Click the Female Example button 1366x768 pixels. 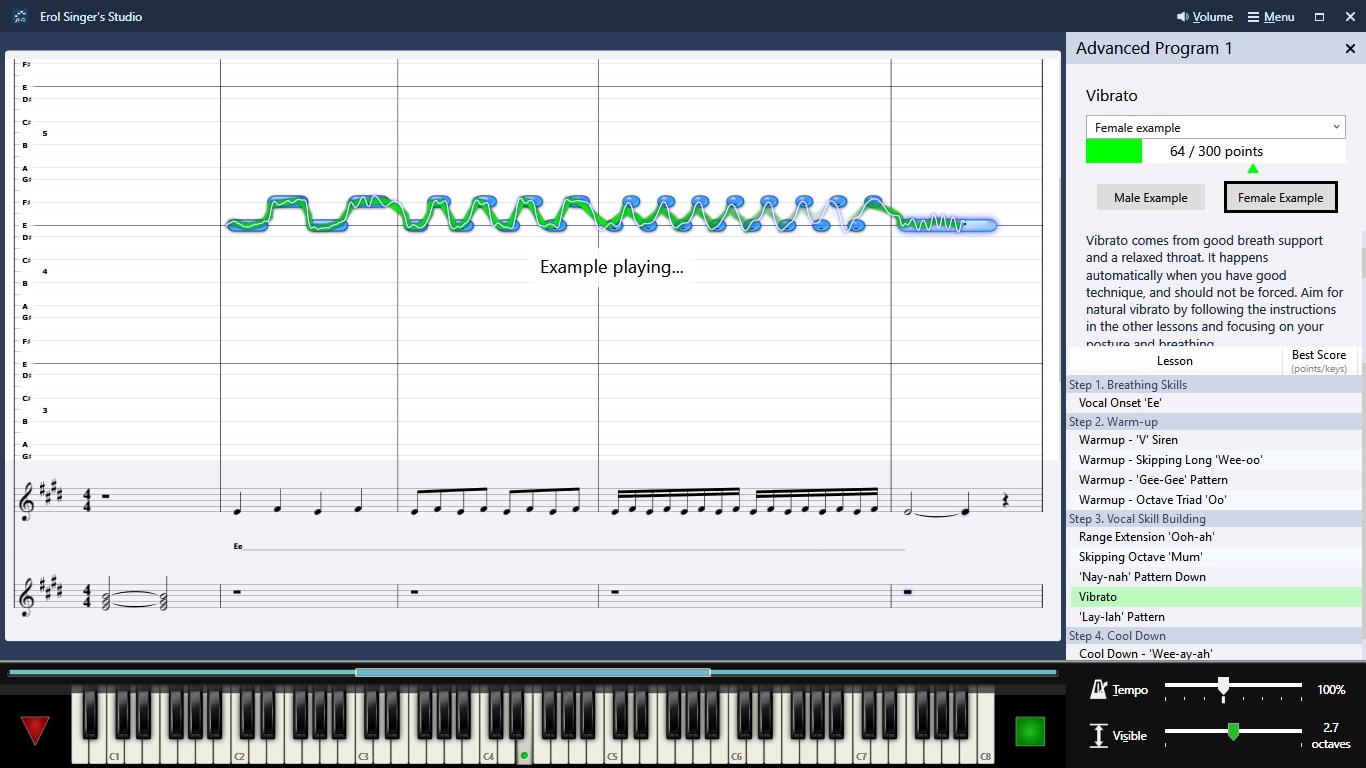pos(1281,197)
